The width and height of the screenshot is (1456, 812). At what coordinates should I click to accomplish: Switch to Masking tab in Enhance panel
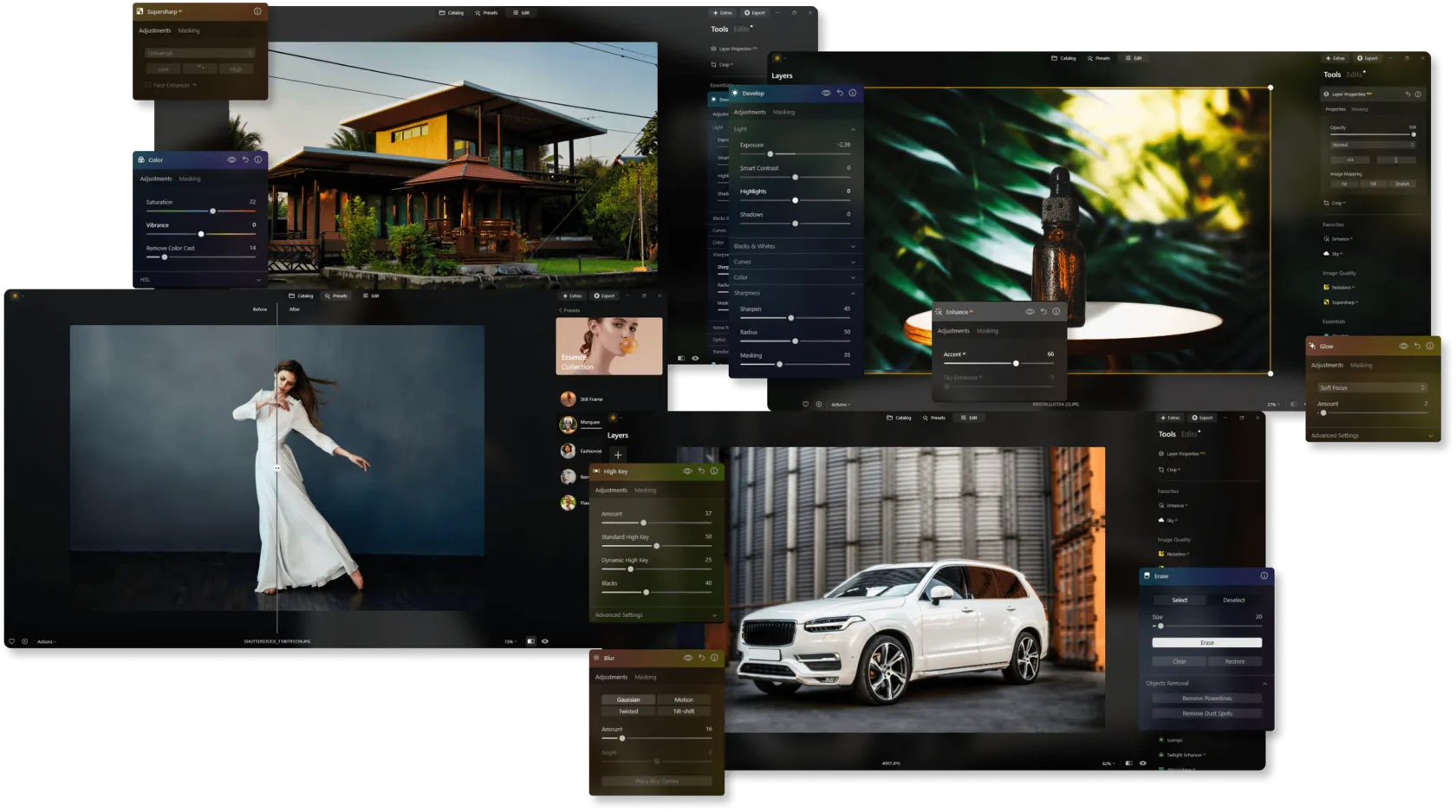[987, 331]
